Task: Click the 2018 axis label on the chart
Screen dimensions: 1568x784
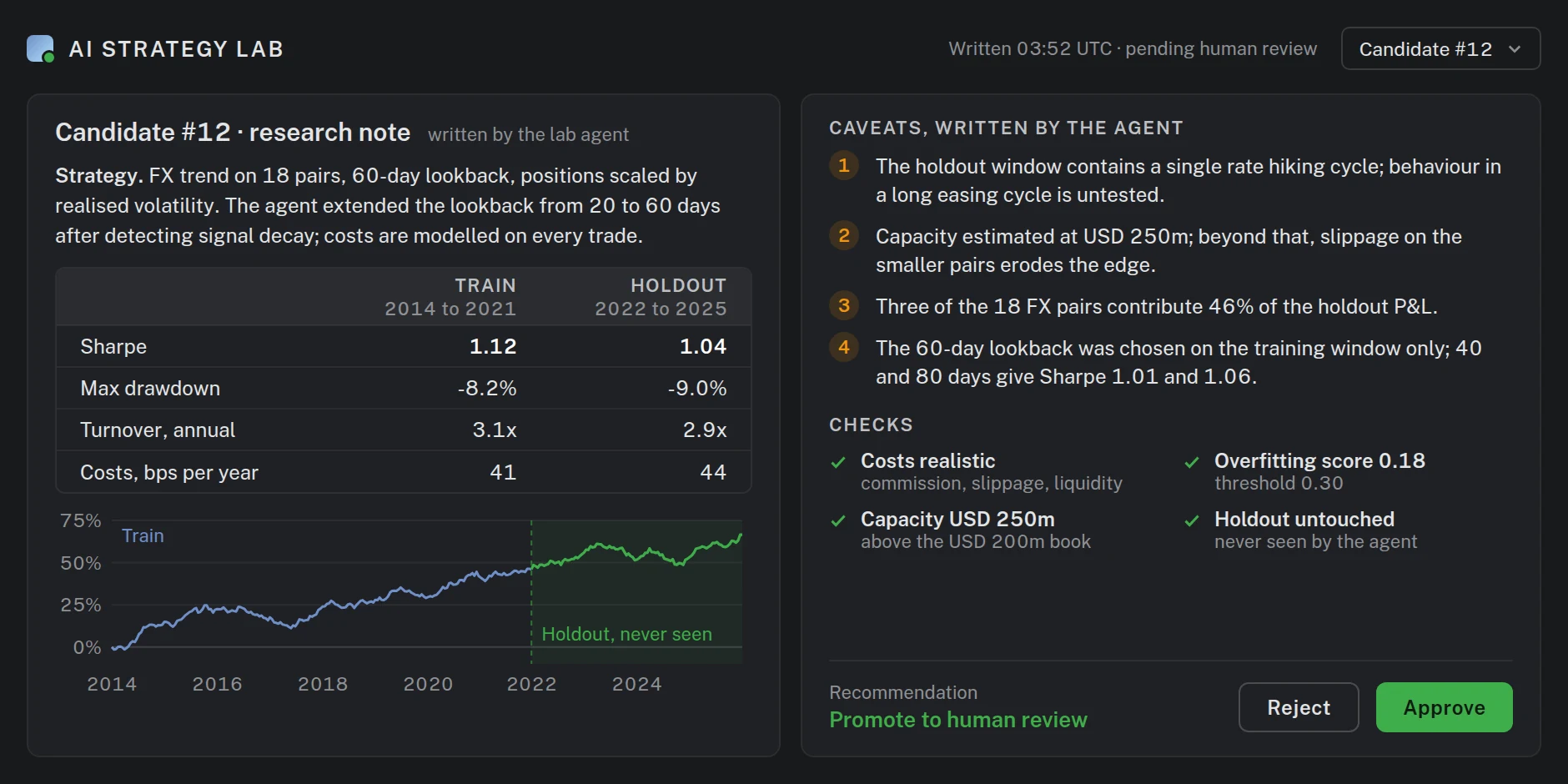Action: point(323,684)
